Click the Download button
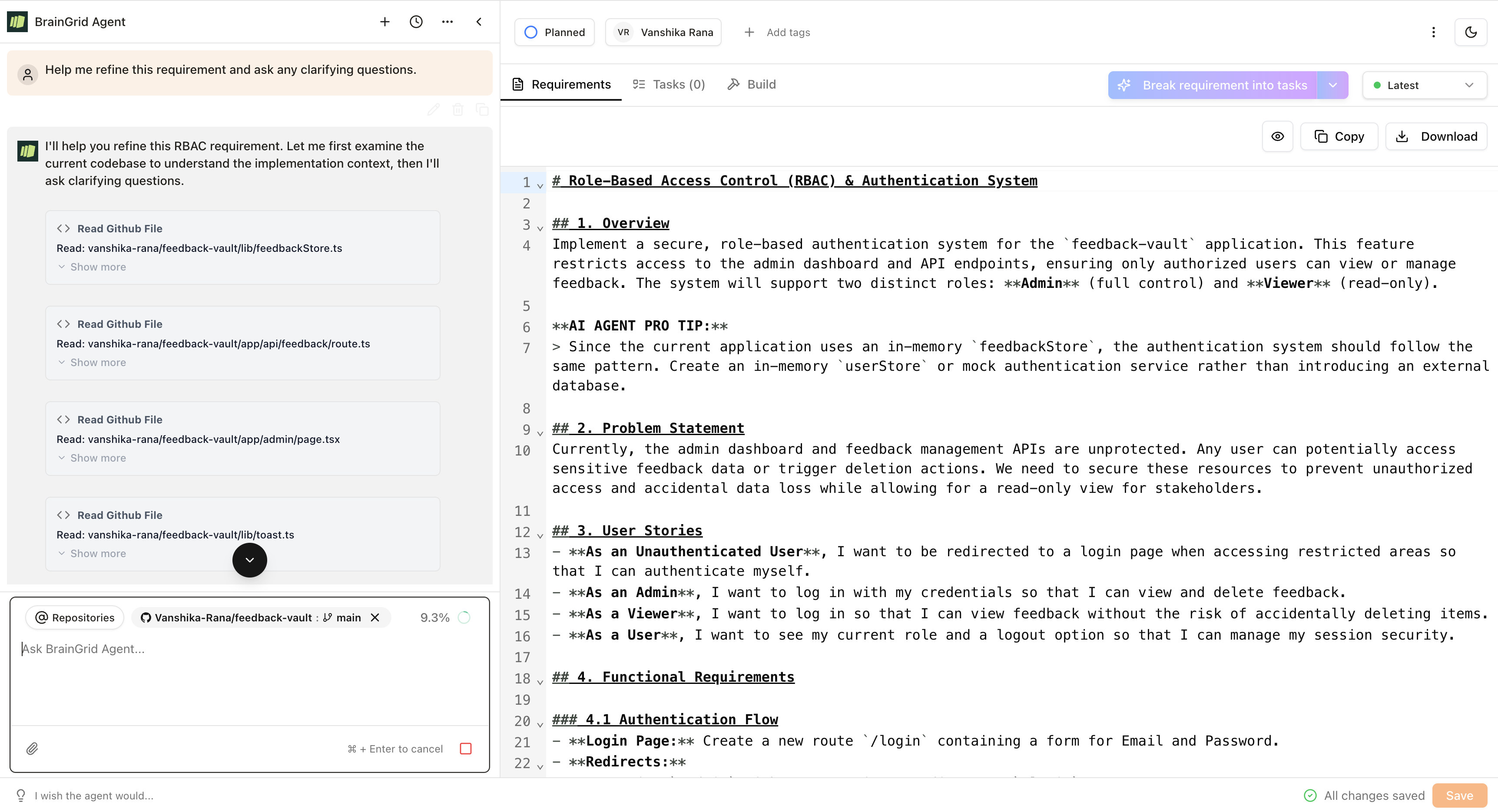1498x812 pixels. pyautogui.click(x=1436, y=136)
